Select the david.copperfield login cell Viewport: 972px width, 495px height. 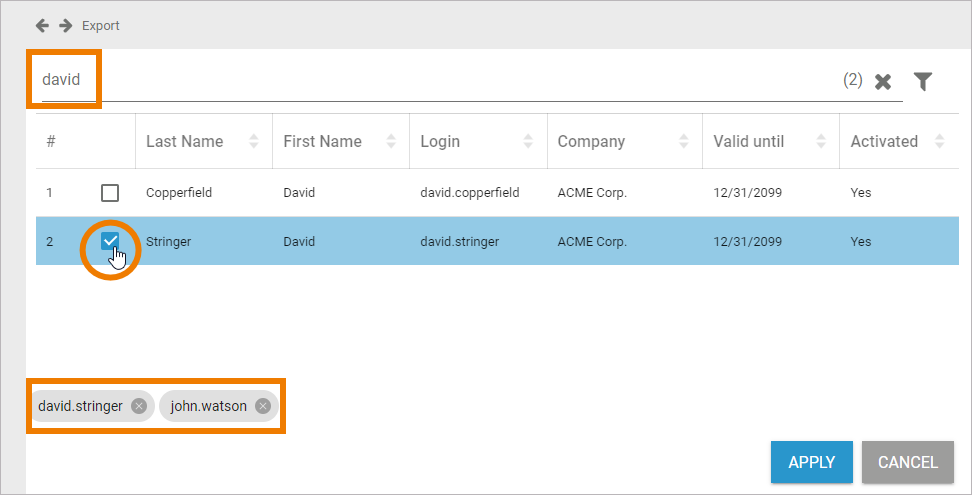[x=469, y=193]
